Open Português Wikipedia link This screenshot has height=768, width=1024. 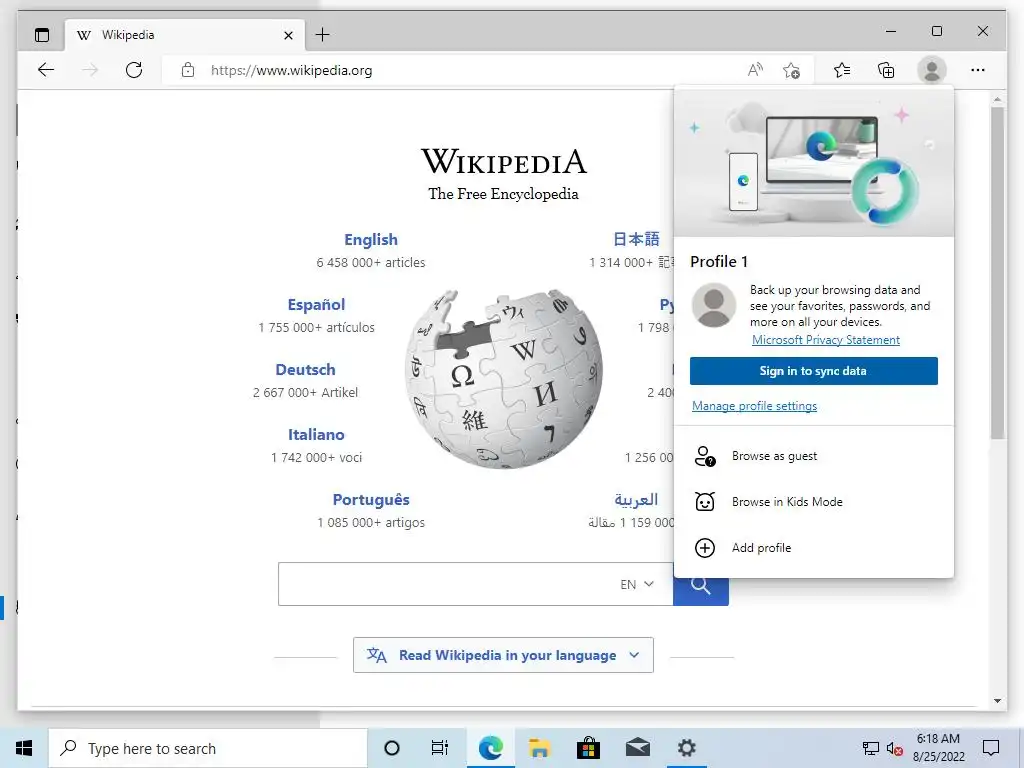(371, 500)
